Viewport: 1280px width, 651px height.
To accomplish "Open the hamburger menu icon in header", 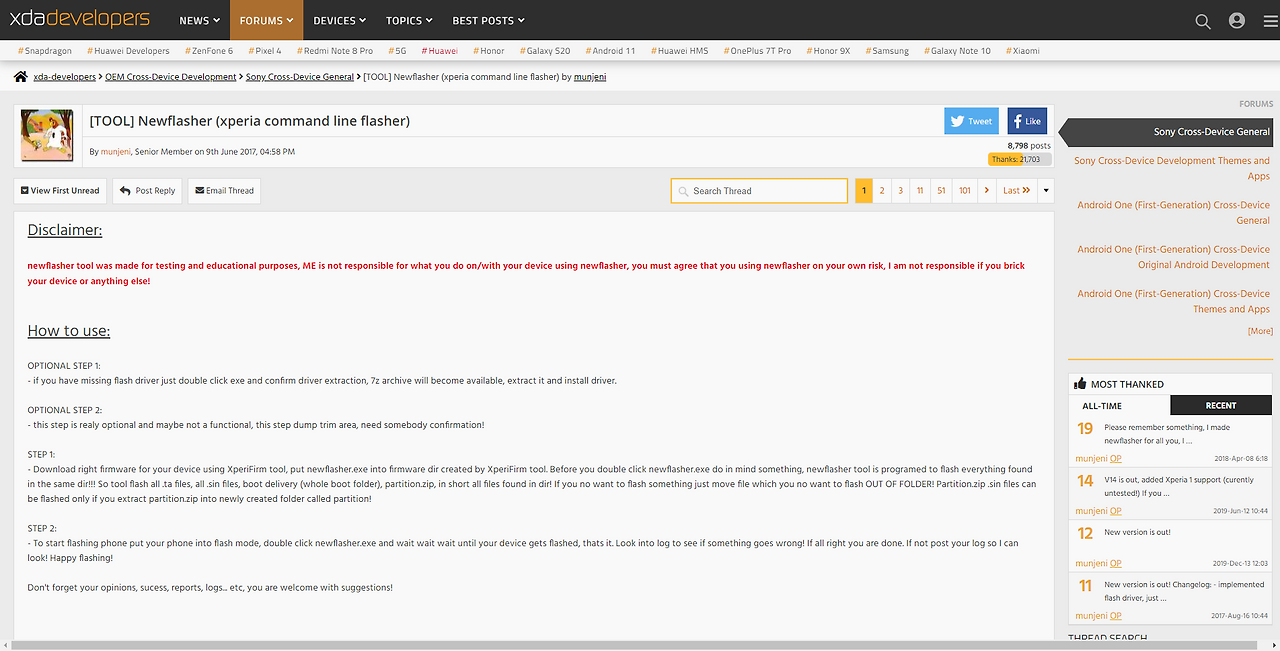I will [x=1269, y=20].
